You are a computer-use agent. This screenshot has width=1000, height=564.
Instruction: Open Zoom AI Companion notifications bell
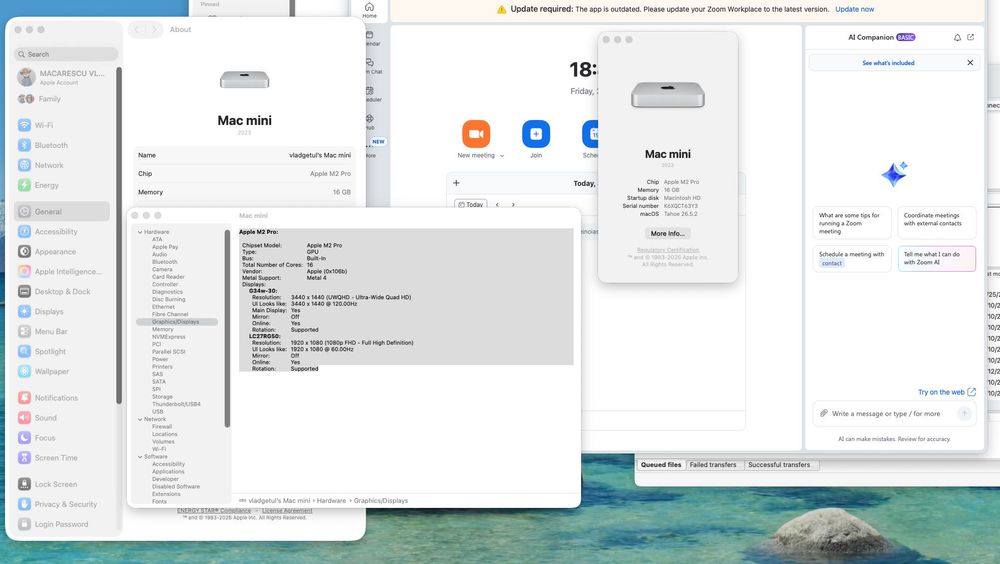pos(957,38)
